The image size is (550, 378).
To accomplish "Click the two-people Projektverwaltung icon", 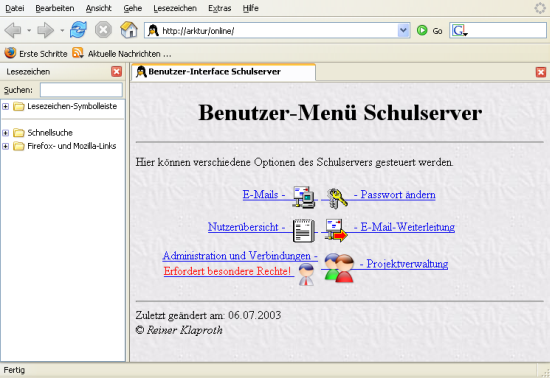I will click(x=339, y=268).
